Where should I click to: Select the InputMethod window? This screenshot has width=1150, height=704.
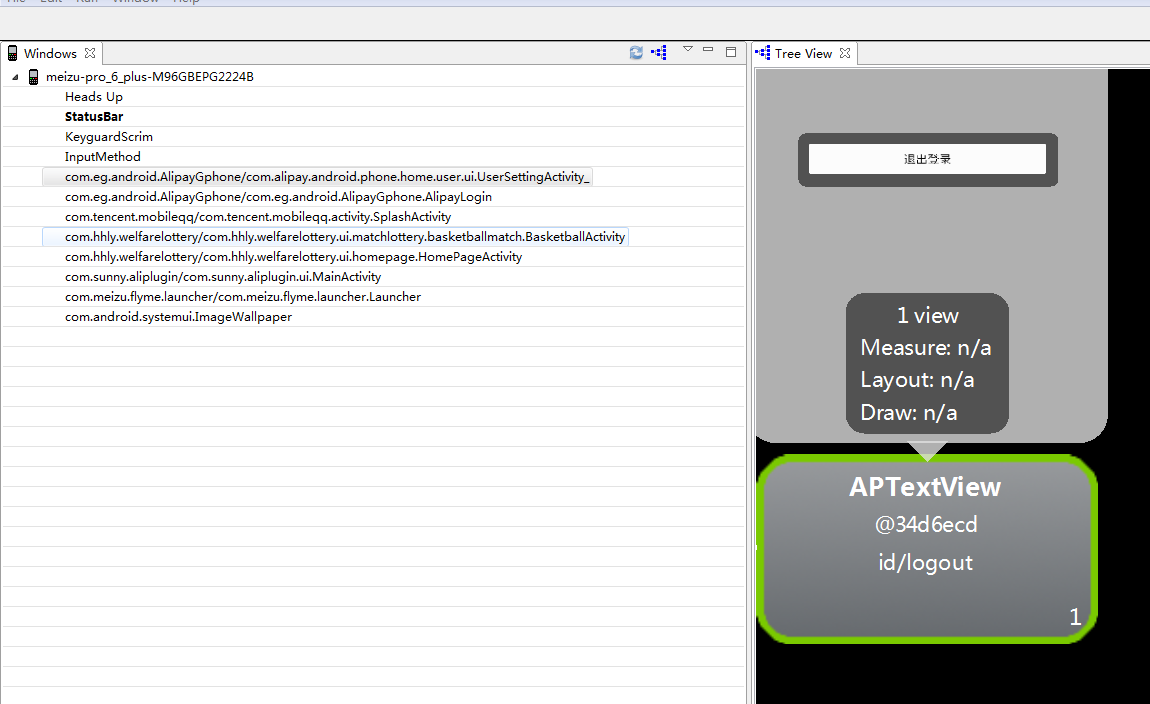103,157
